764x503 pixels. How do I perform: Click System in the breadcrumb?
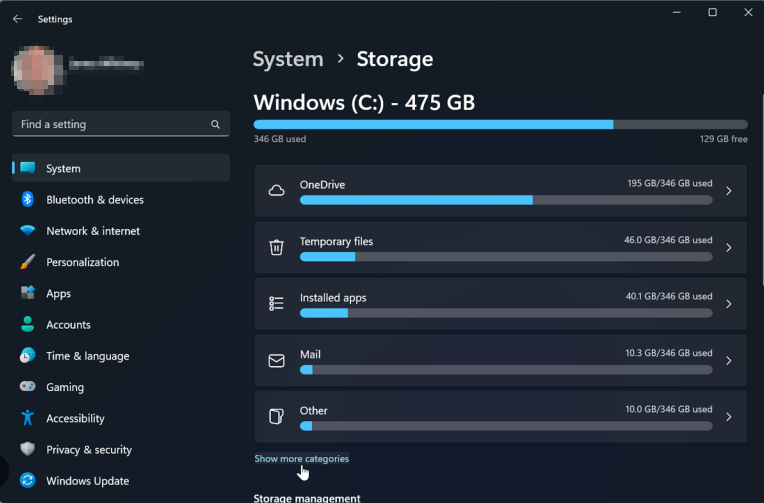coord(288,59)
